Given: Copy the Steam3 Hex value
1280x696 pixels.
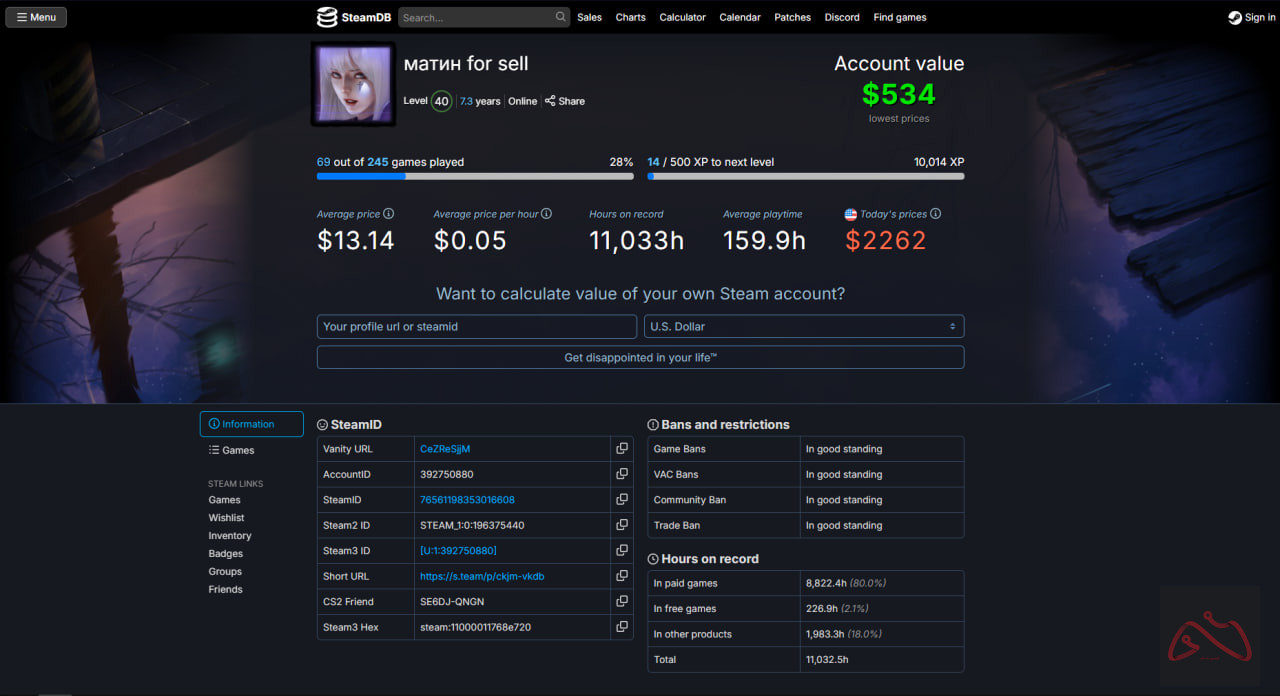Looking at the screenshot, I should pos(622,627).
